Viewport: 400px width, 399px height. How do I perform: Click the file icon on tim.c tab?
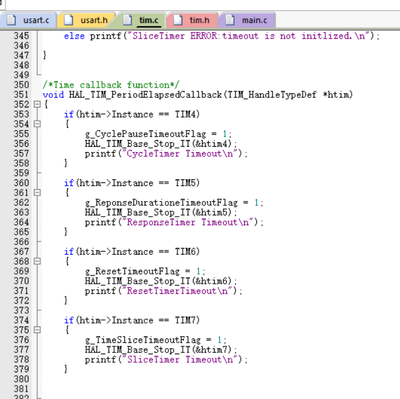click(x=127, y=20)
